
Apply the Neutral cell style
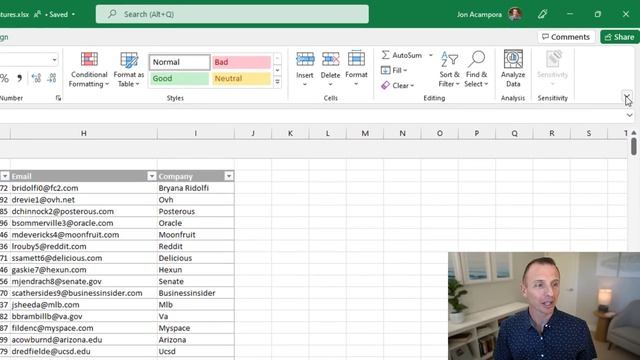[x=241, y=78]
